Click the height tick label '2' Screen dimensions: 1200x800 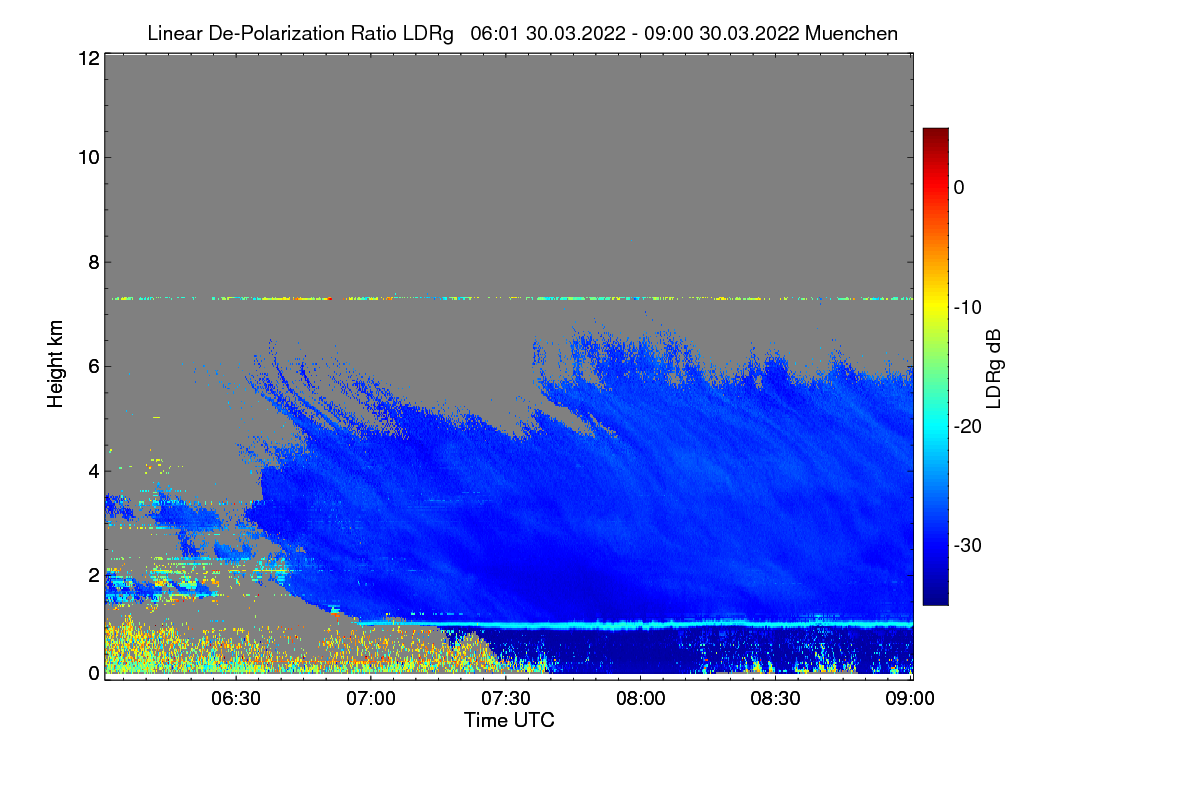93,574
